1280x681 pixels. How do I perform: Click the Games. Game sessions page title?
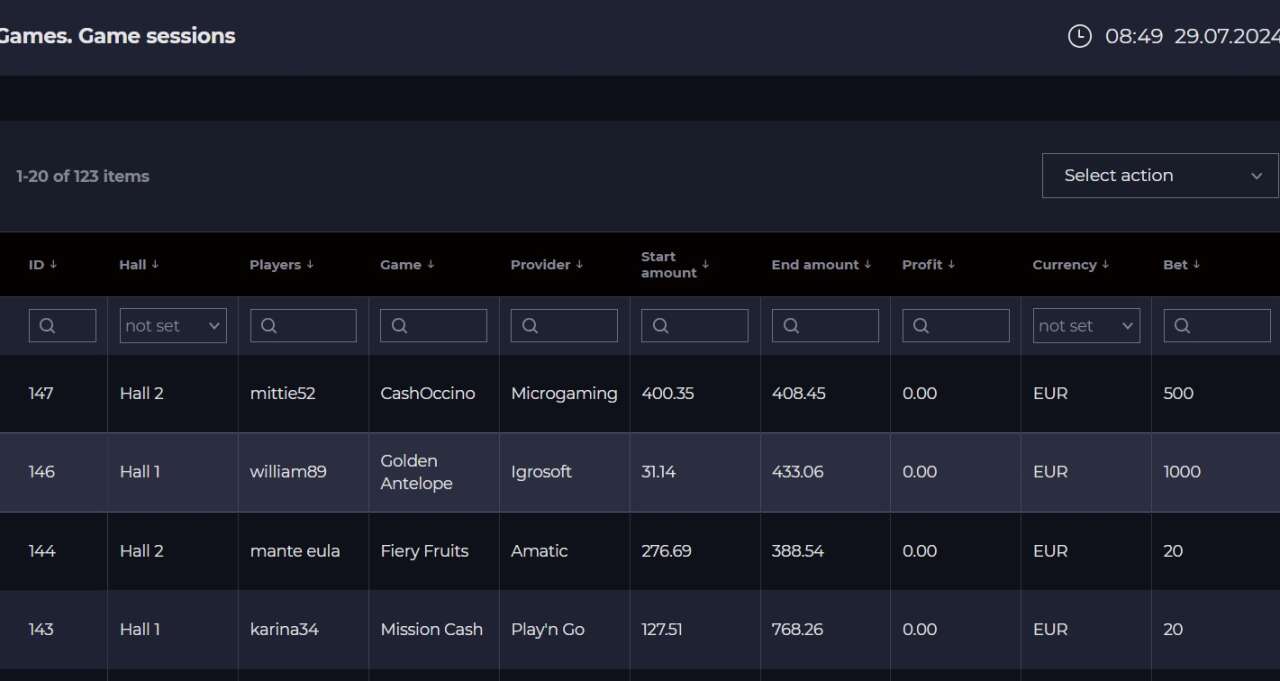click(116, 36)
